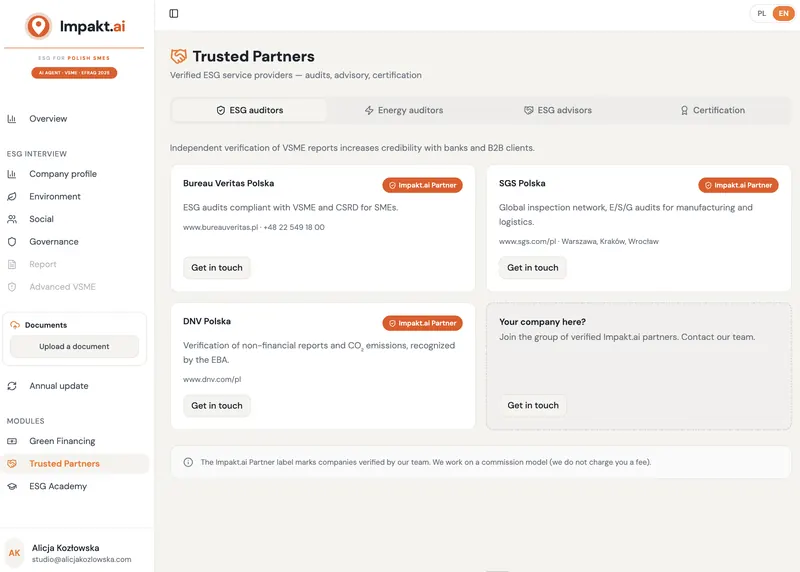Click the lightning icon on Energy auditors tab
The width and height of the screenshot is (800, 572).
(369, 110)
